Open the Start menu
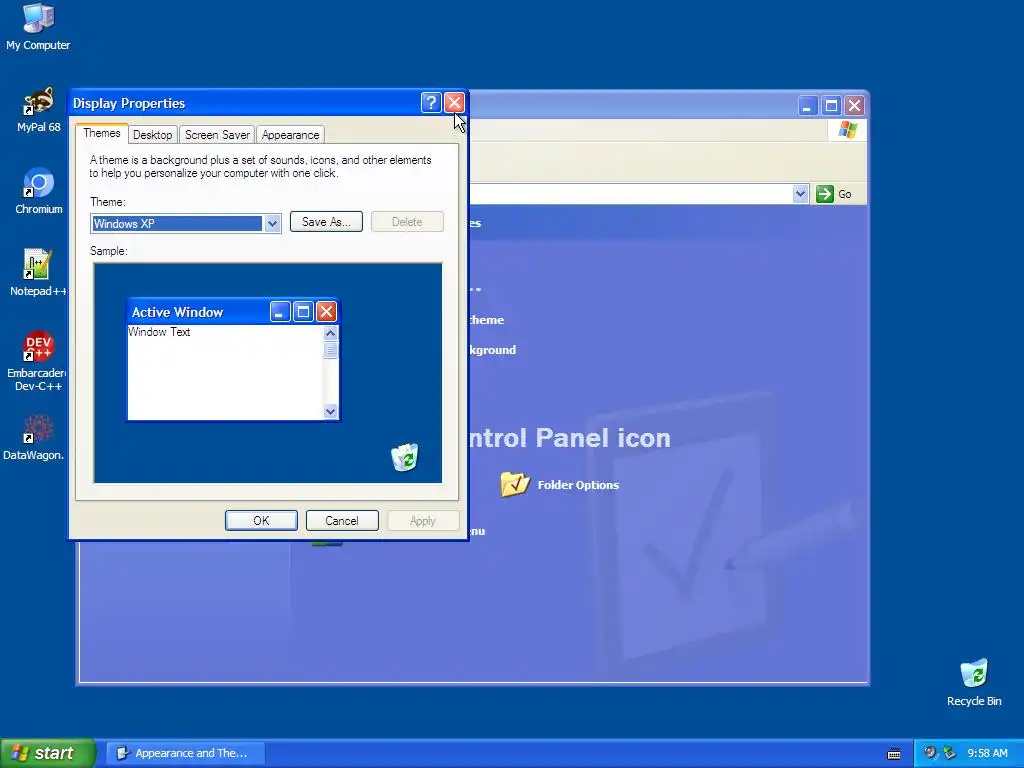The width and height of the screenshot is (1024, 768). coord(48,753)
